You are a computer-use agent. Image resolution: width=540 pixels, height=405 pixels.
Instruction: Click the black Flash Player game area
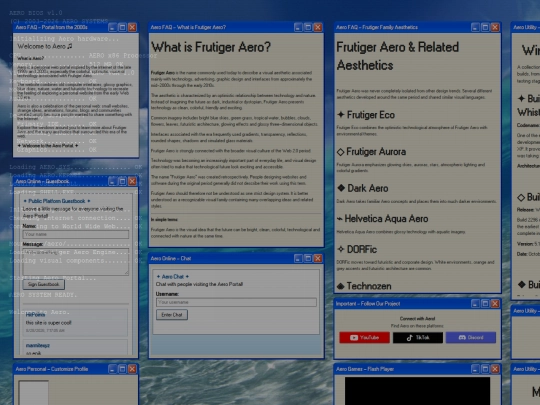tap(417, 391)
